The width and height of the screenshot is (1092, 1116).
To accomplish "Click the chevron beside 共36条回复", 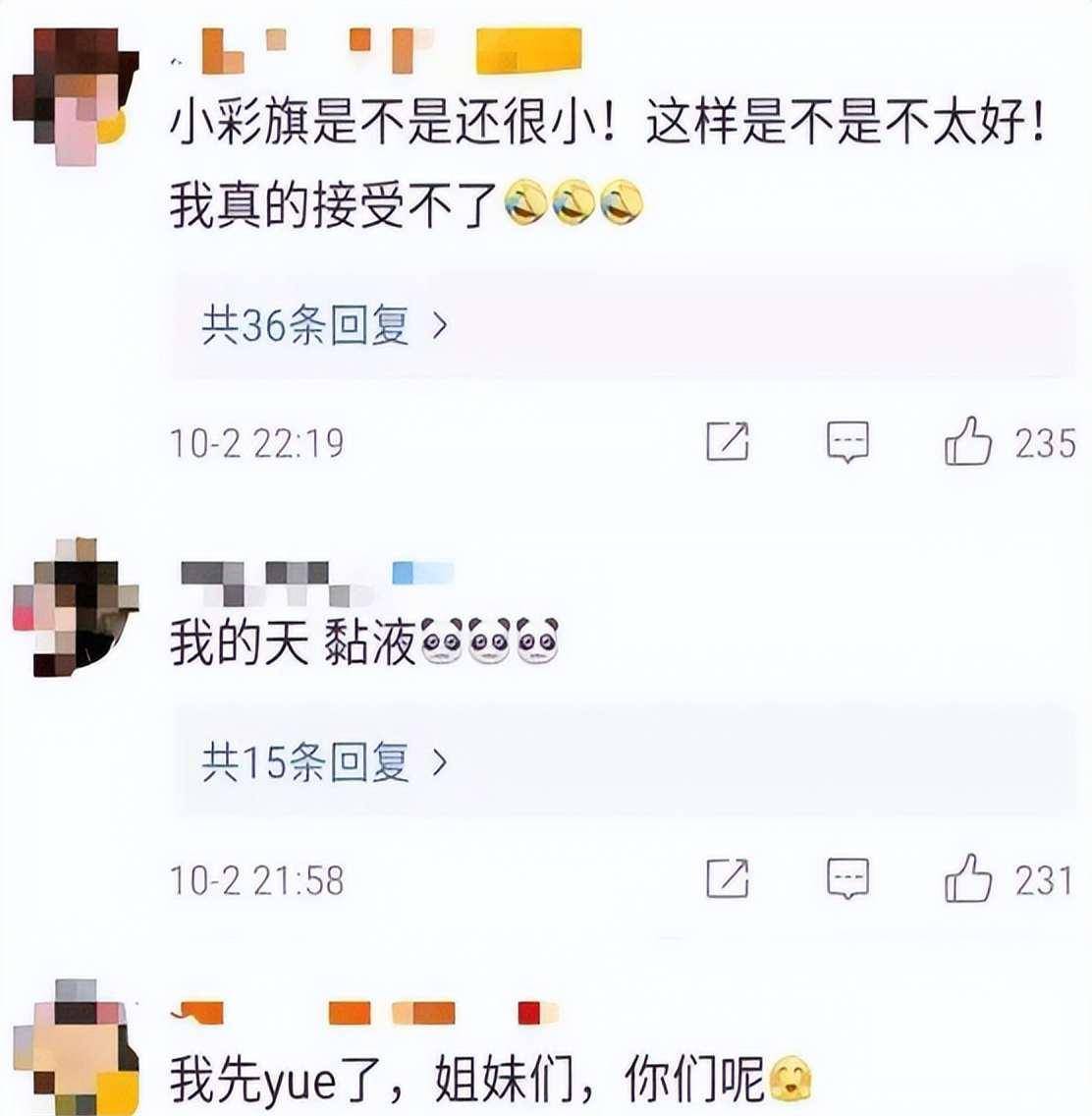I will [441, 326].
